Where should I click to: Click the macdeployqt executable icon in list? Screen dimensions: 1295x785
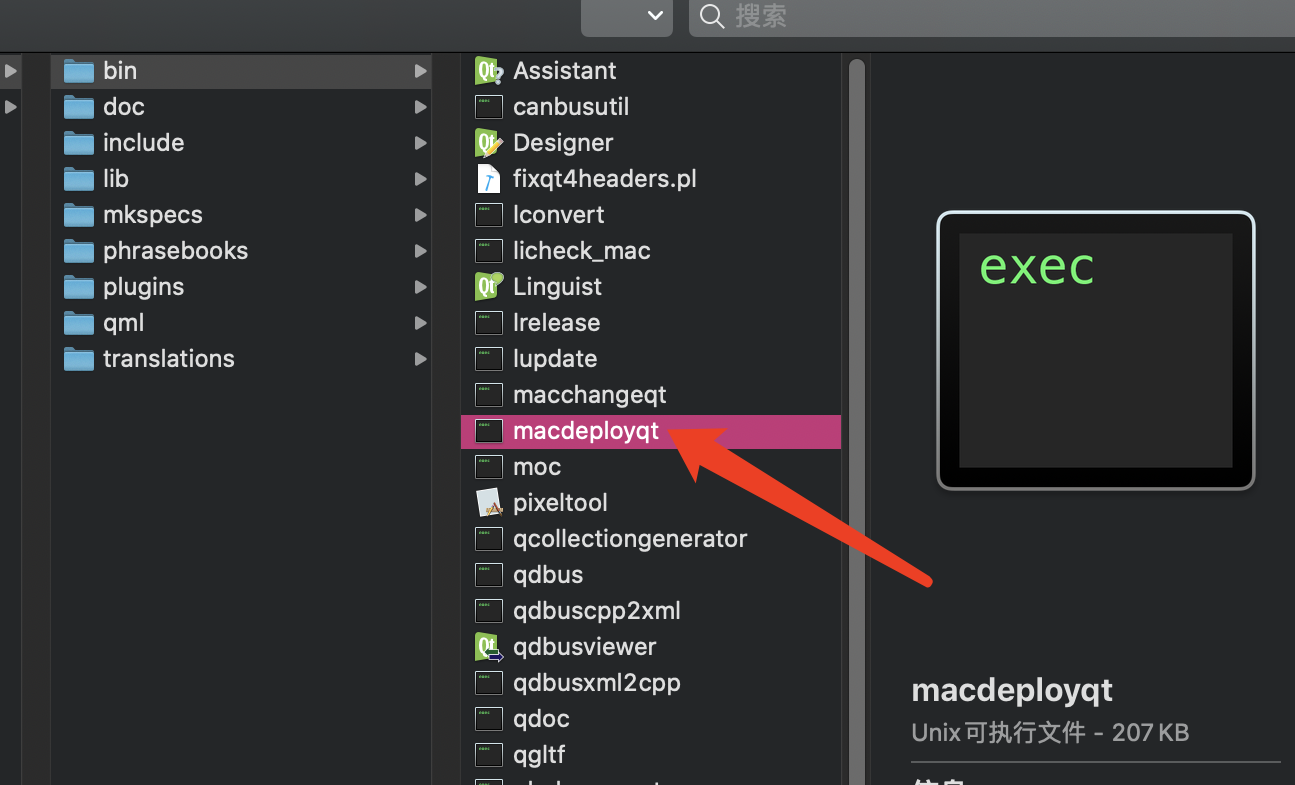coord(488,431)
